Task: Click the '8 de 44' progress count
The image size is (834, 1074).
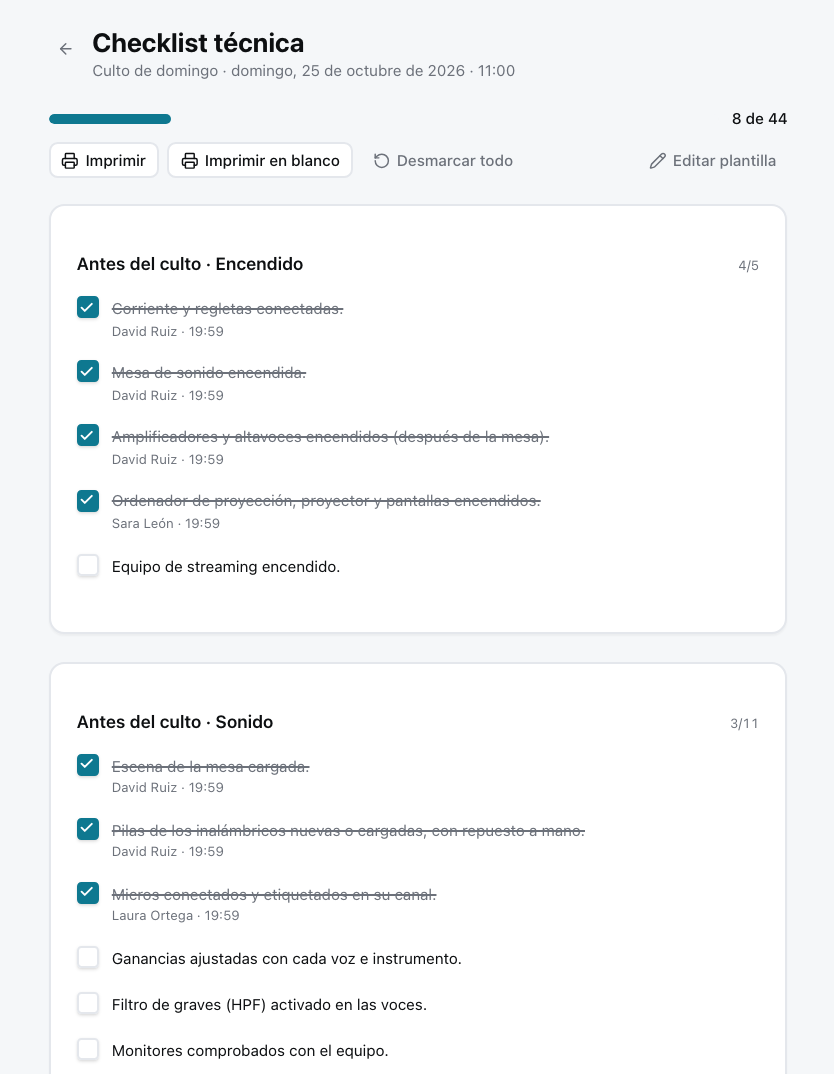Action: click(759, 118)
